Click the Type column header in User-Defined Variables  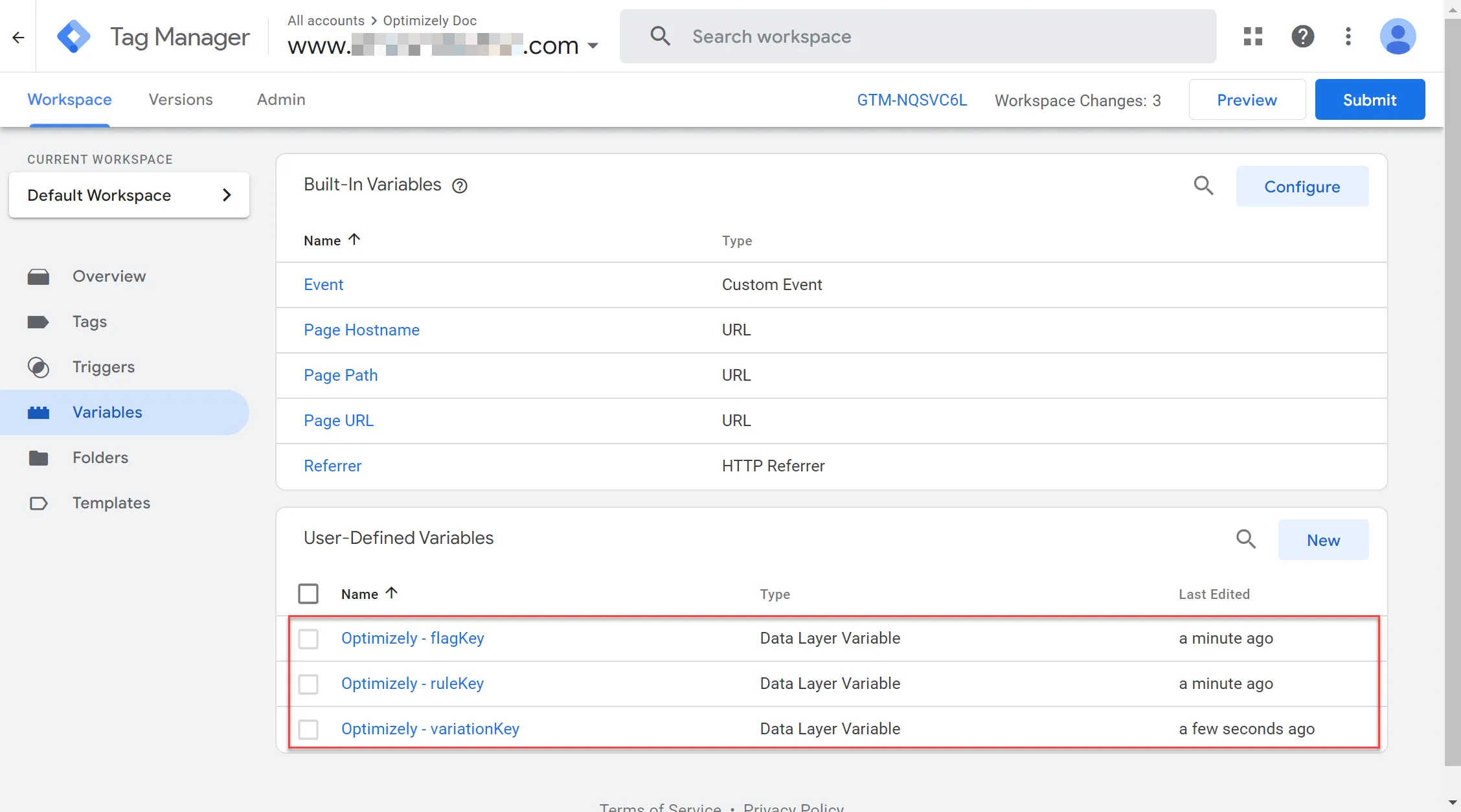pos(775,594)
